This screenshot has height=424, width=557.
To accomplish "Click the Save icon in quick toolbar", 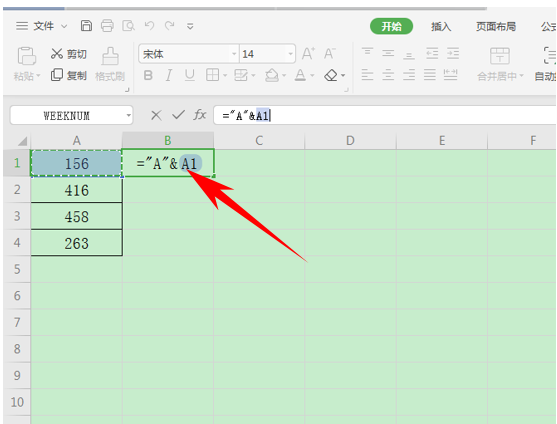I will pos(86,26).
